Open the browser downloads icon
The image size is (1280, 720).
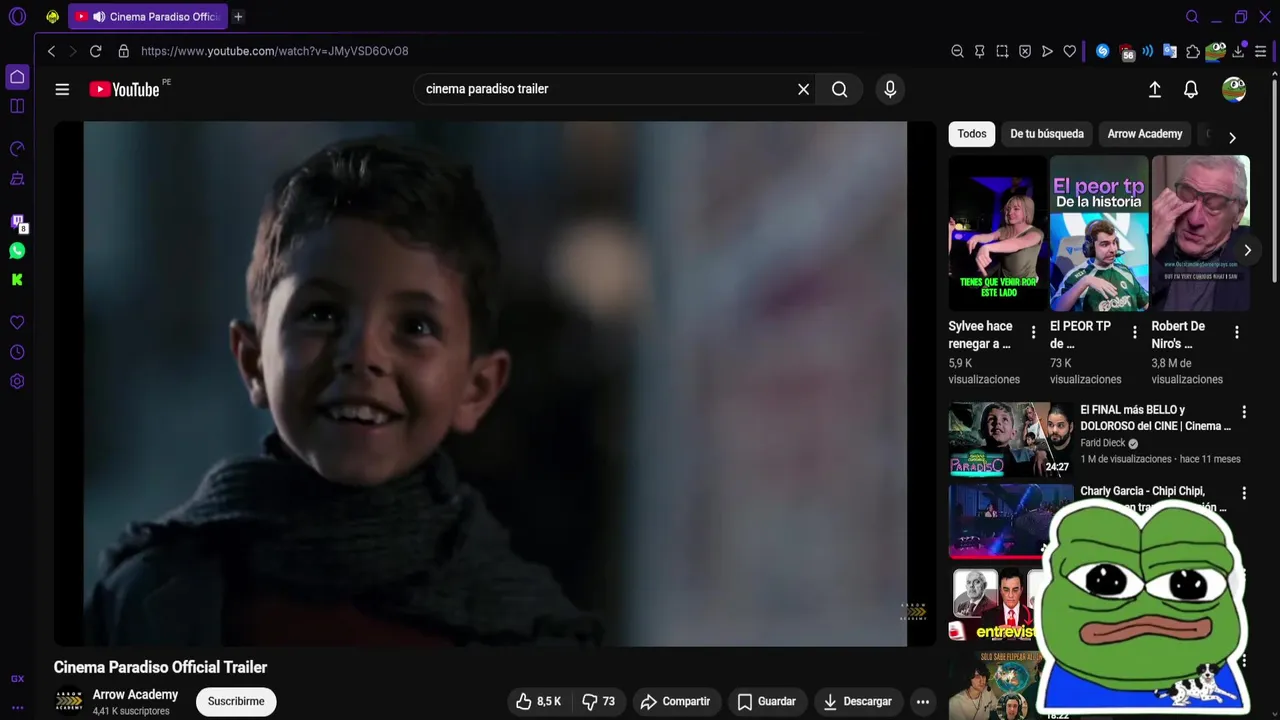[x=1239, y=51]
